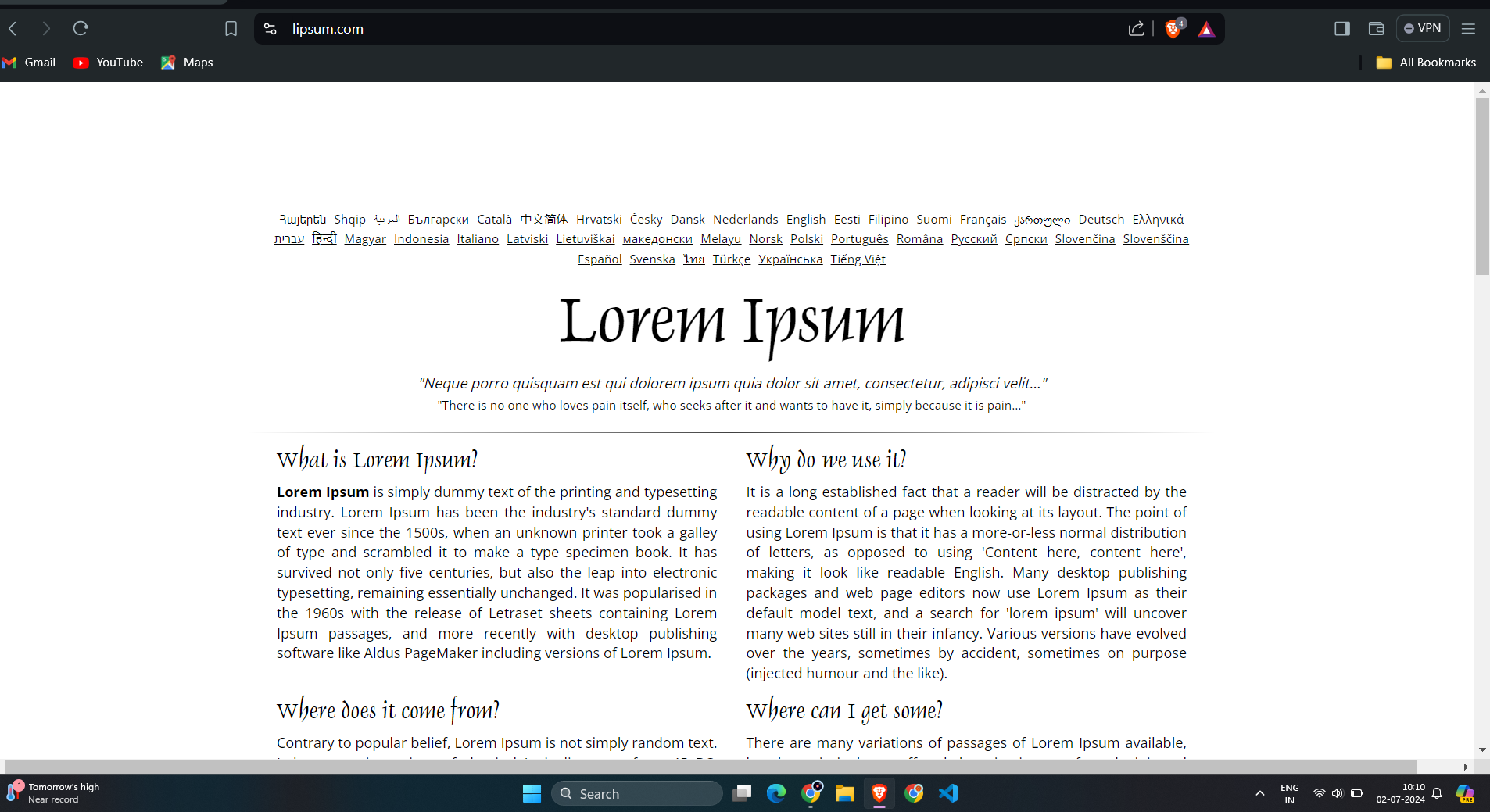Open the Deutsch language link
The height and width of the screenshot is (812, 1490).
click(1101, 220)
